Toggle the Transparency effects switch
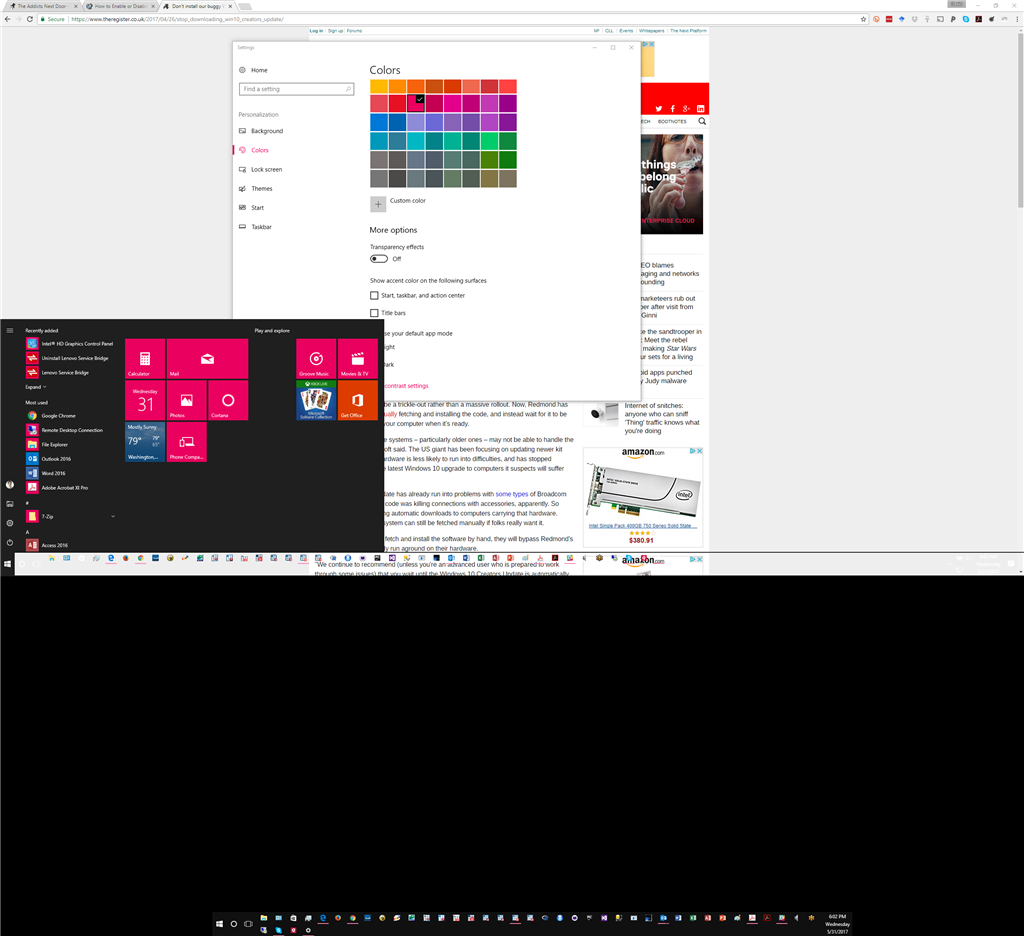Screen dimensions: 1024x936 pos(379,259)
